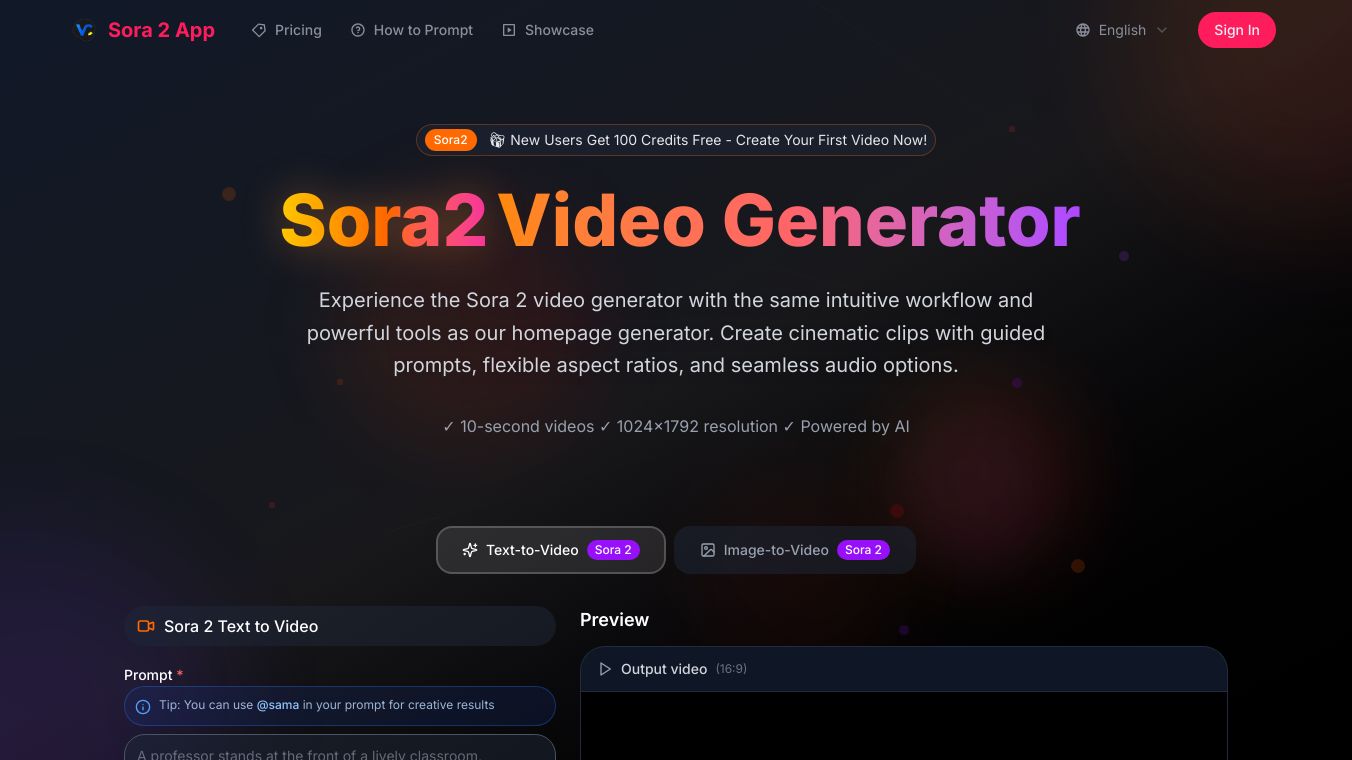Click the Sora2 Video Generator heading
Viewport: 1352px width, 760px height.
(680, 221)
